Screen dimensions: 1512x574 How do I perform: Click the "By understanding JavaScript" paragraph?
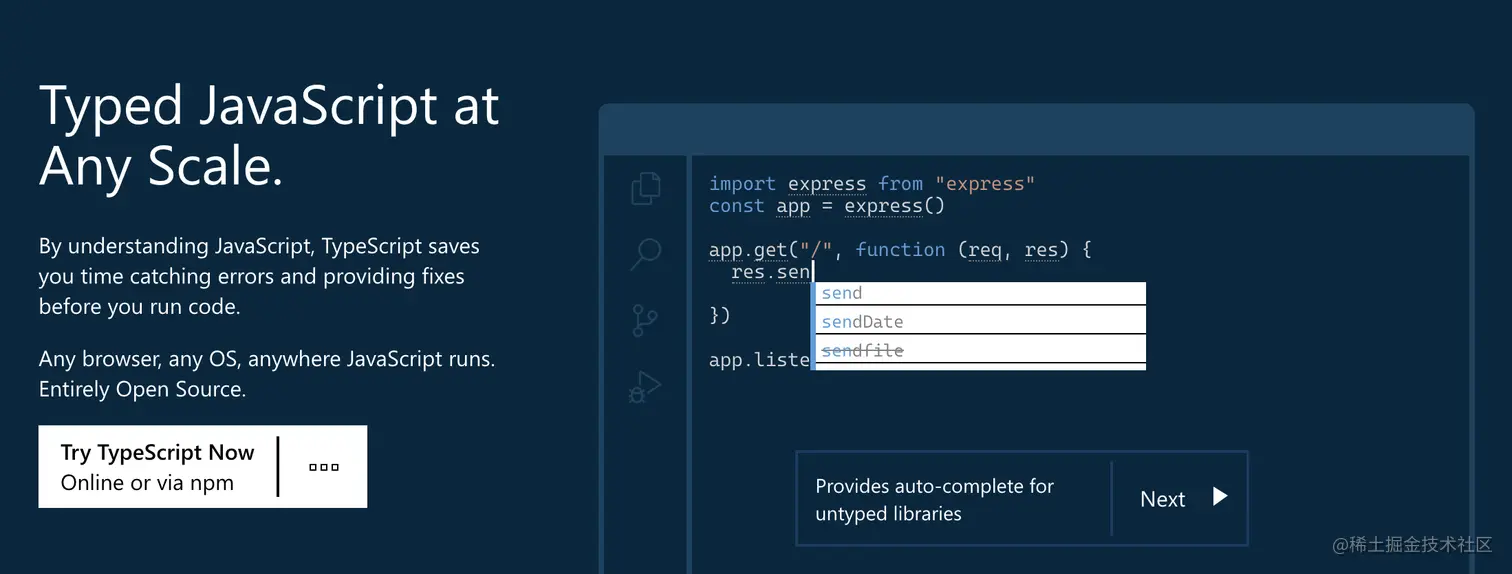(x=259, y=276)
